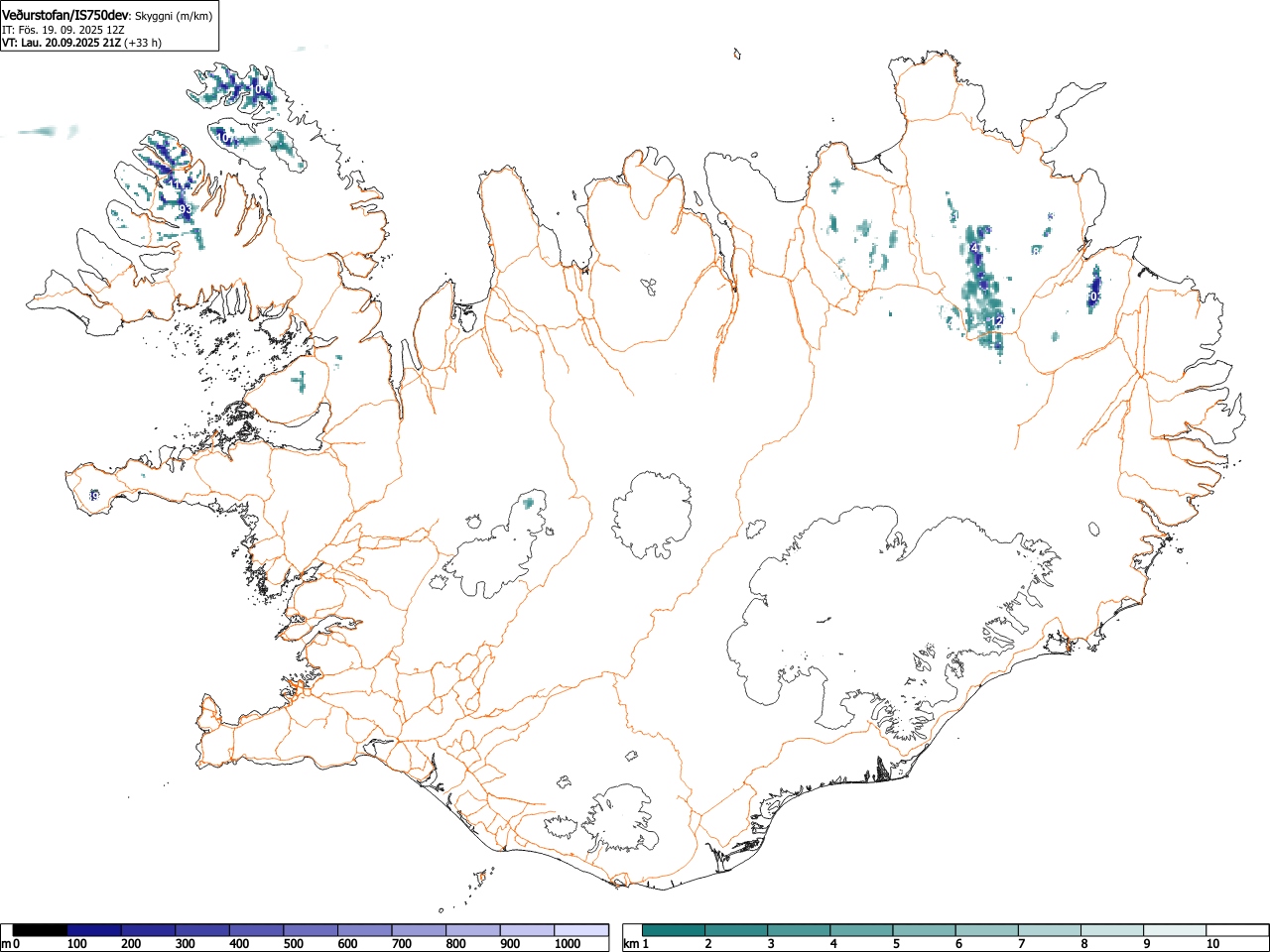Click the 6–7 km pale teal swatch
Image resolution: width=1270 pixels, height=952 pixels.
(987, 930)
